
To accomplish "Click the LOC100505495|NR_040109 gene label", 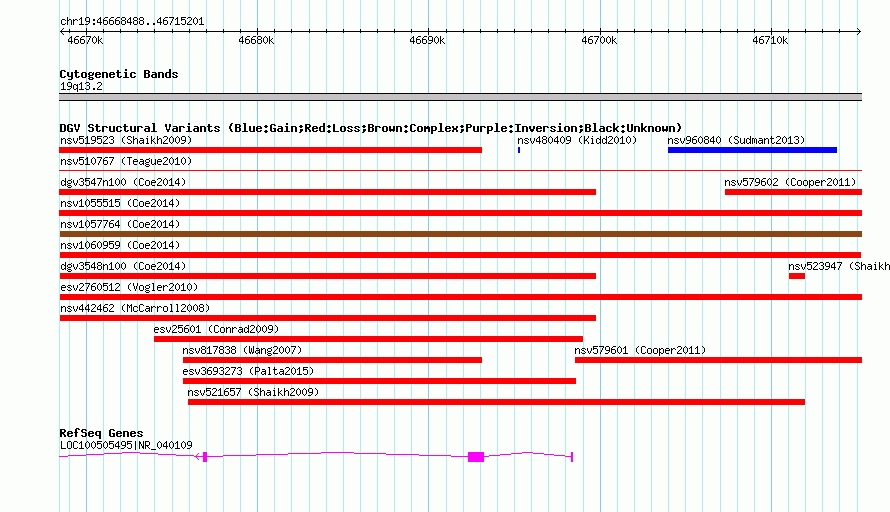I will [126, 446].
